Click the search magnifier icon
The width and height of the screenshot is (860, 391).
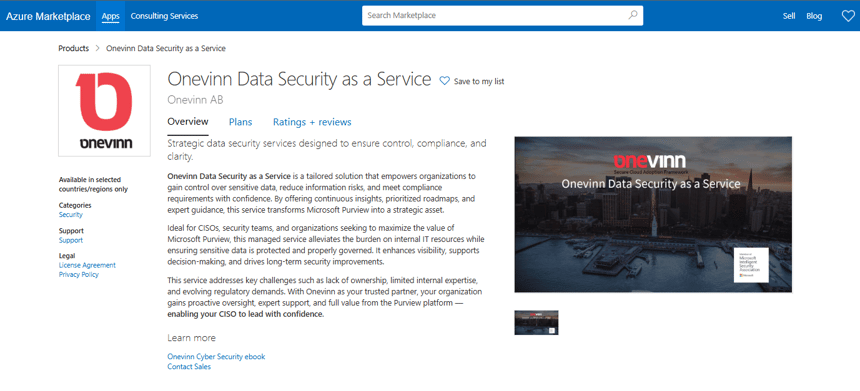pos(632,15)
